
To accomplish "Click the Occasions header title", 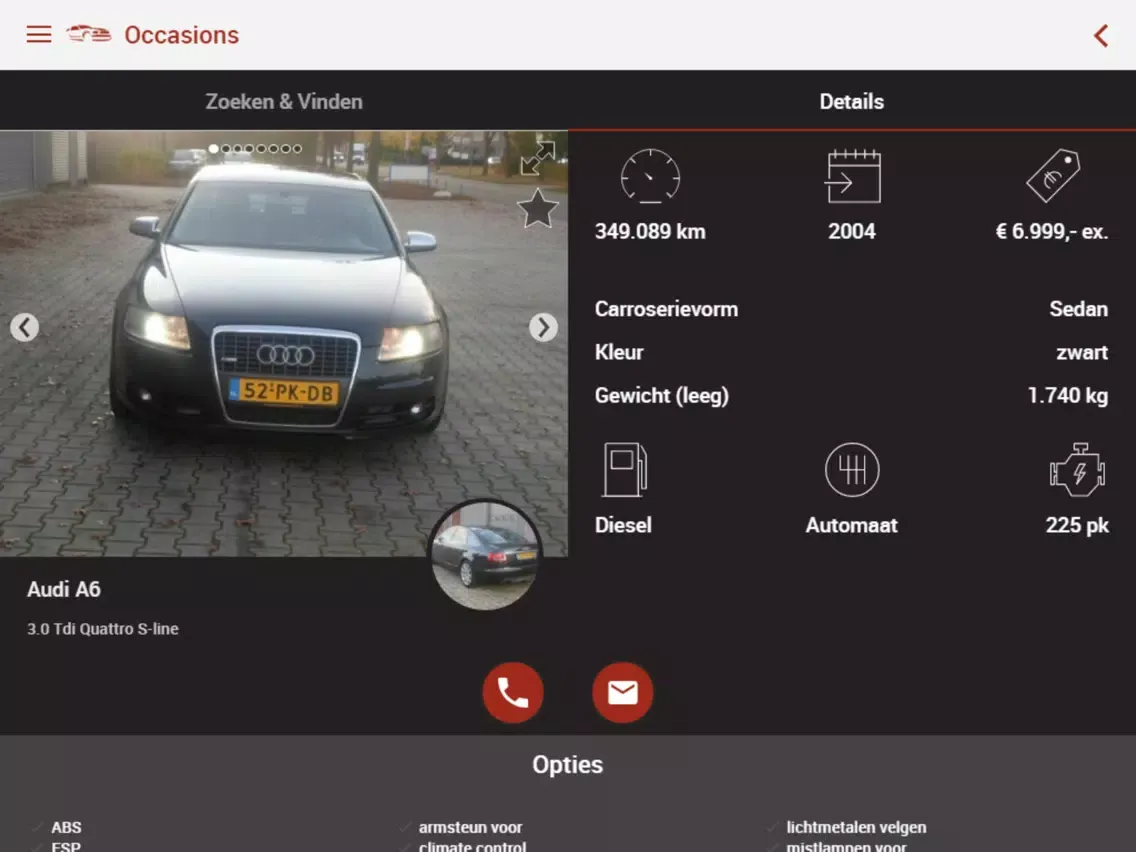I will pyautogui.click(x=182, y=35).
